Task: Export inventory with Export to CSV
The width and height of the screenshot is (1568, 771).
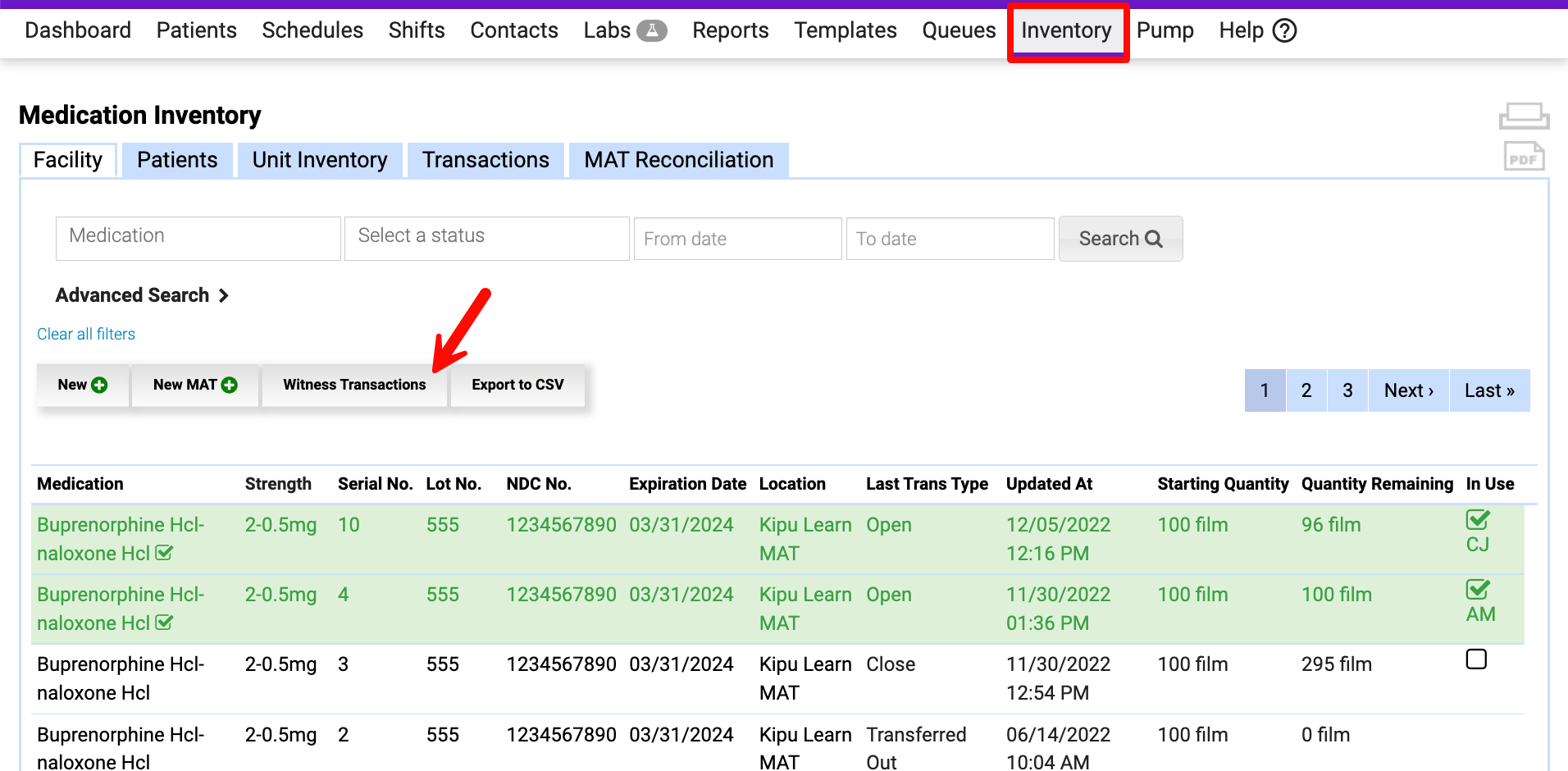Action: (517, 384)
